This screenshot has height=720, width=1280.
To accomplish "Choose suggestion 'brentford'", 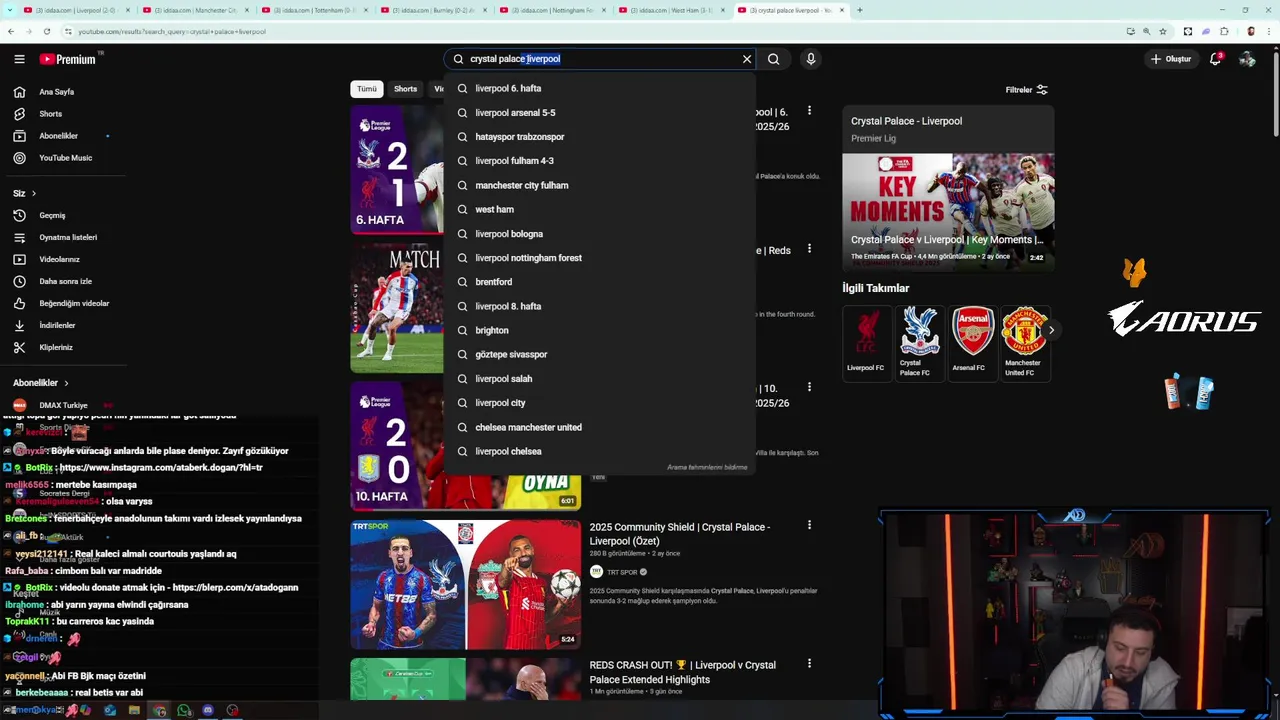I will [x=599, y=282].
